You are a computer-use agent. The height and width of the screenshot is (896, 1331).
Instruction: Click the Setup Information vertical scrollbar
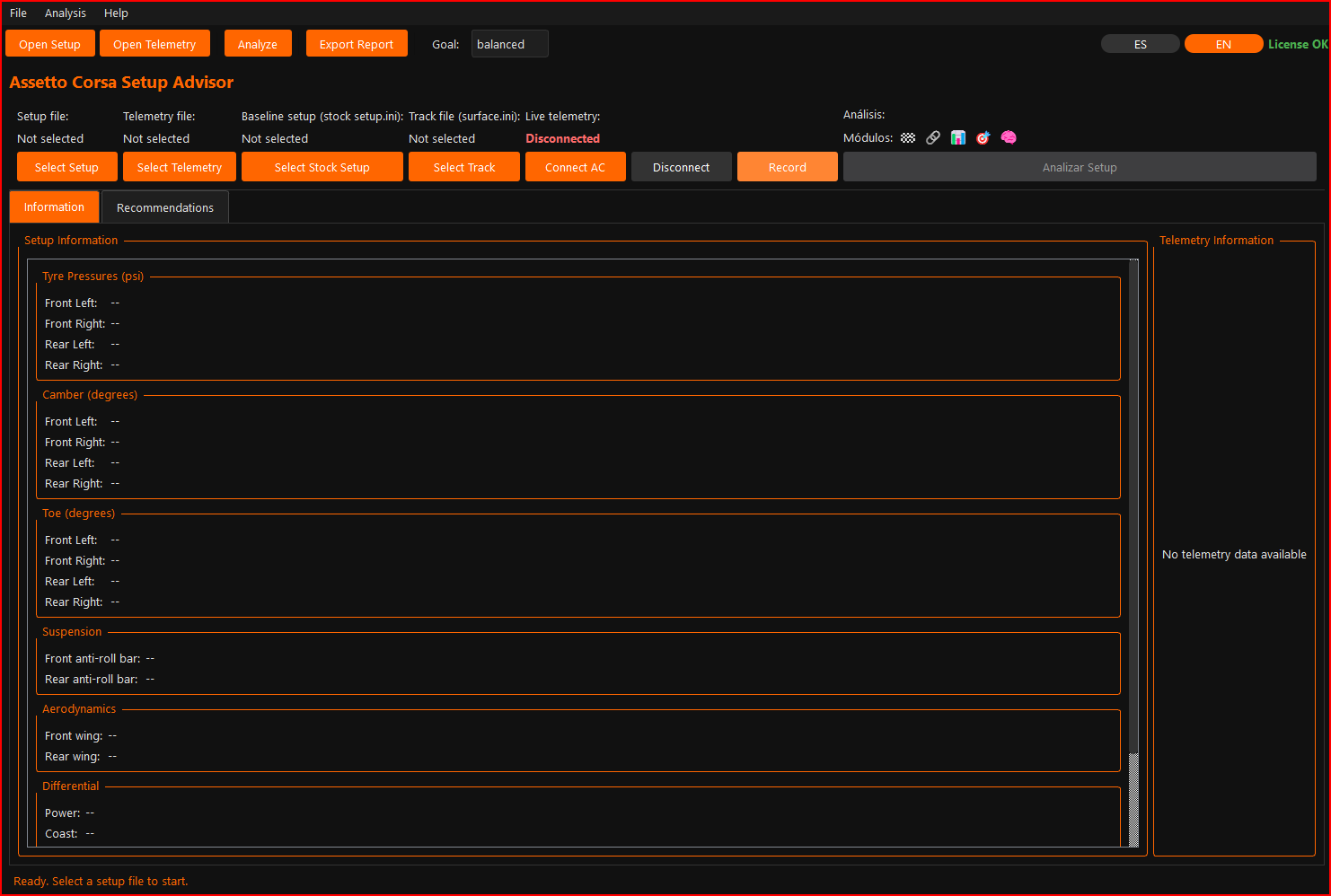1133,552
